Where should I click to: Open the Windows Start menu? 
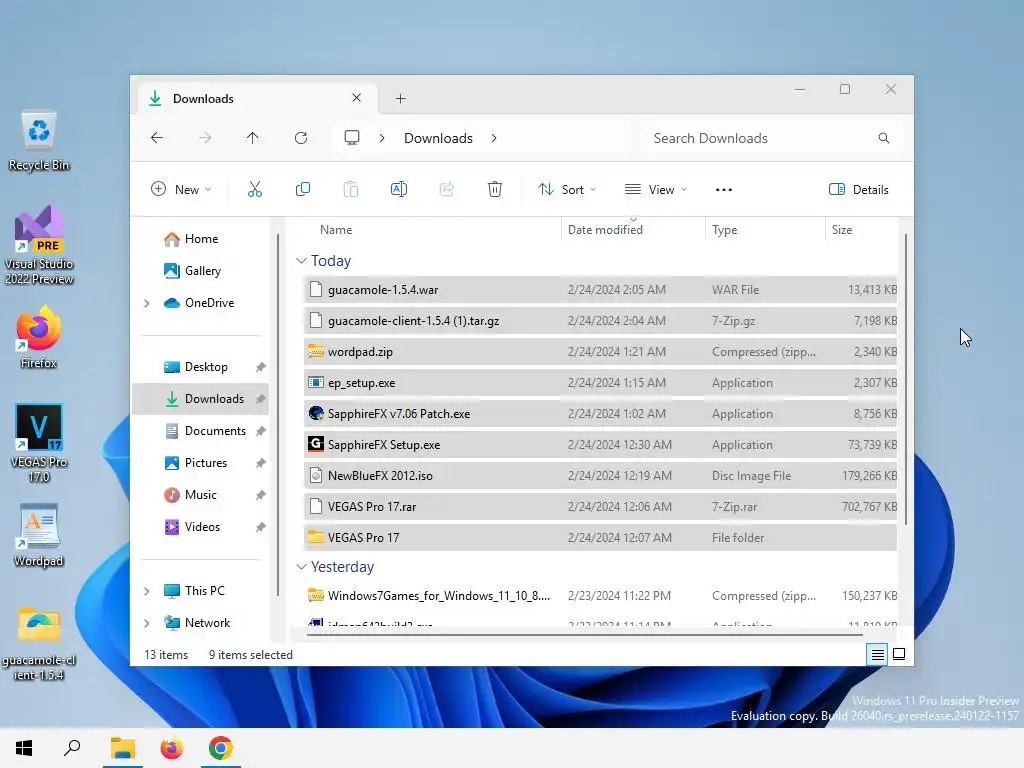tap(24, 748)
